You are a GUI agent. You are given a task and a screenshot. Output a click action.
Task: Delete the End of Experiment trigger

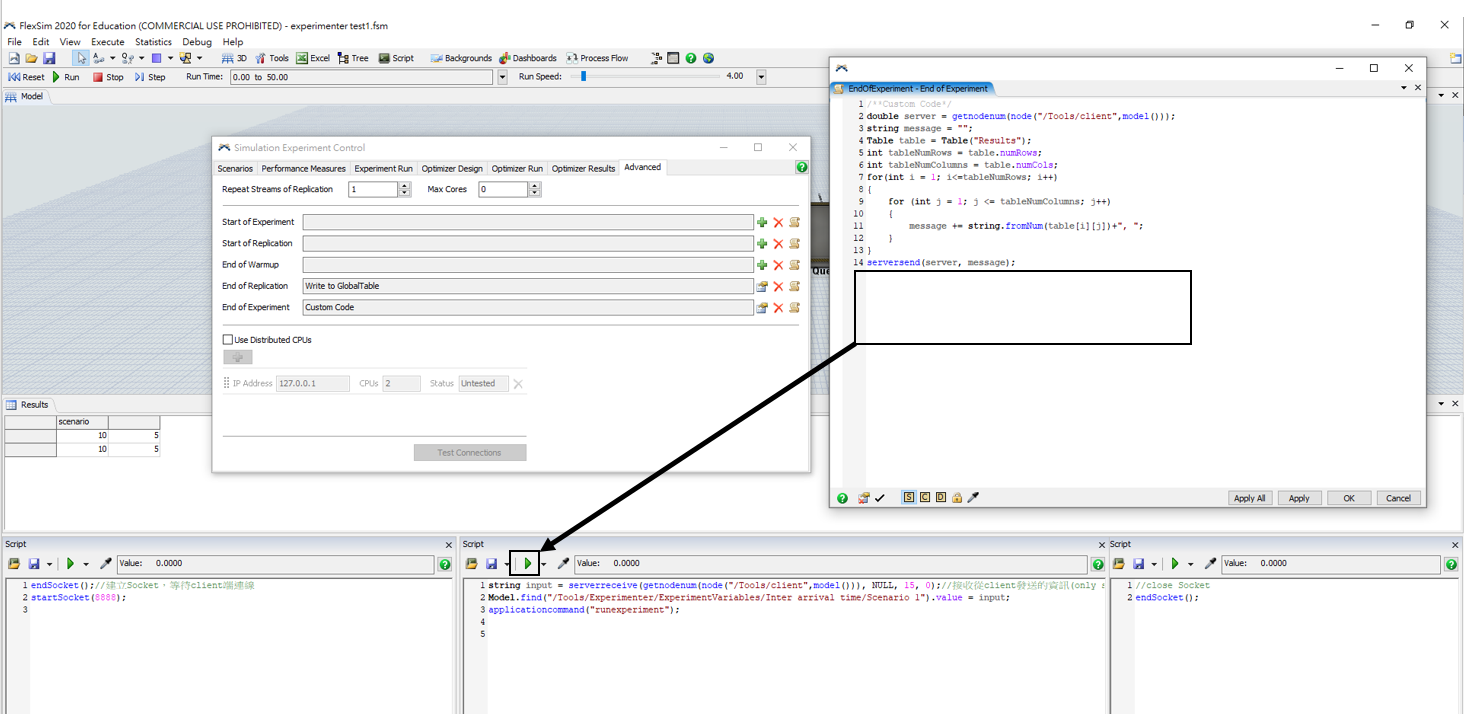click(x=778, y=308)
